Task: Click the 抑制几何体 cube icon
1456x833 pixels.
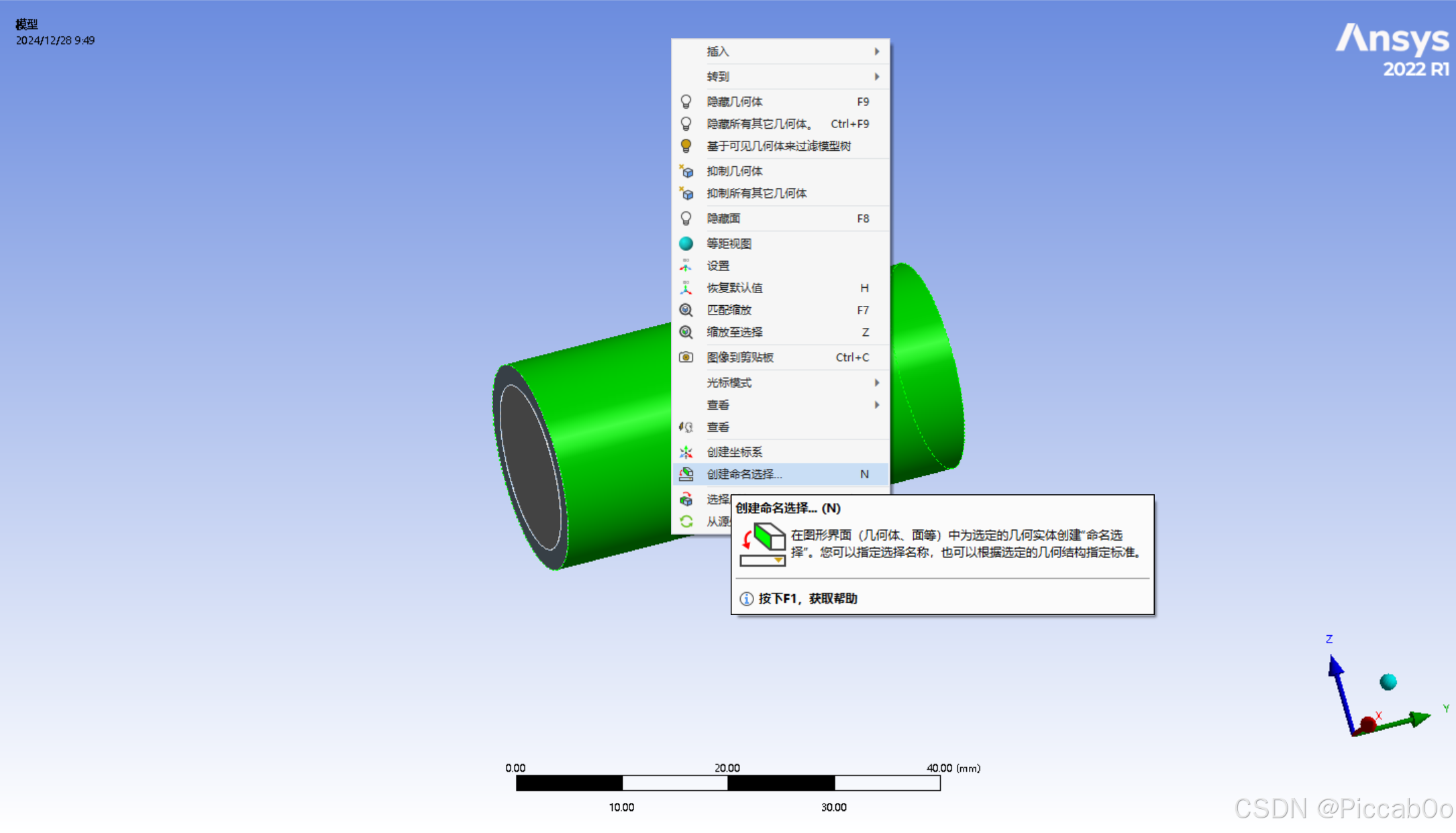Action: (x=686, y=171)
